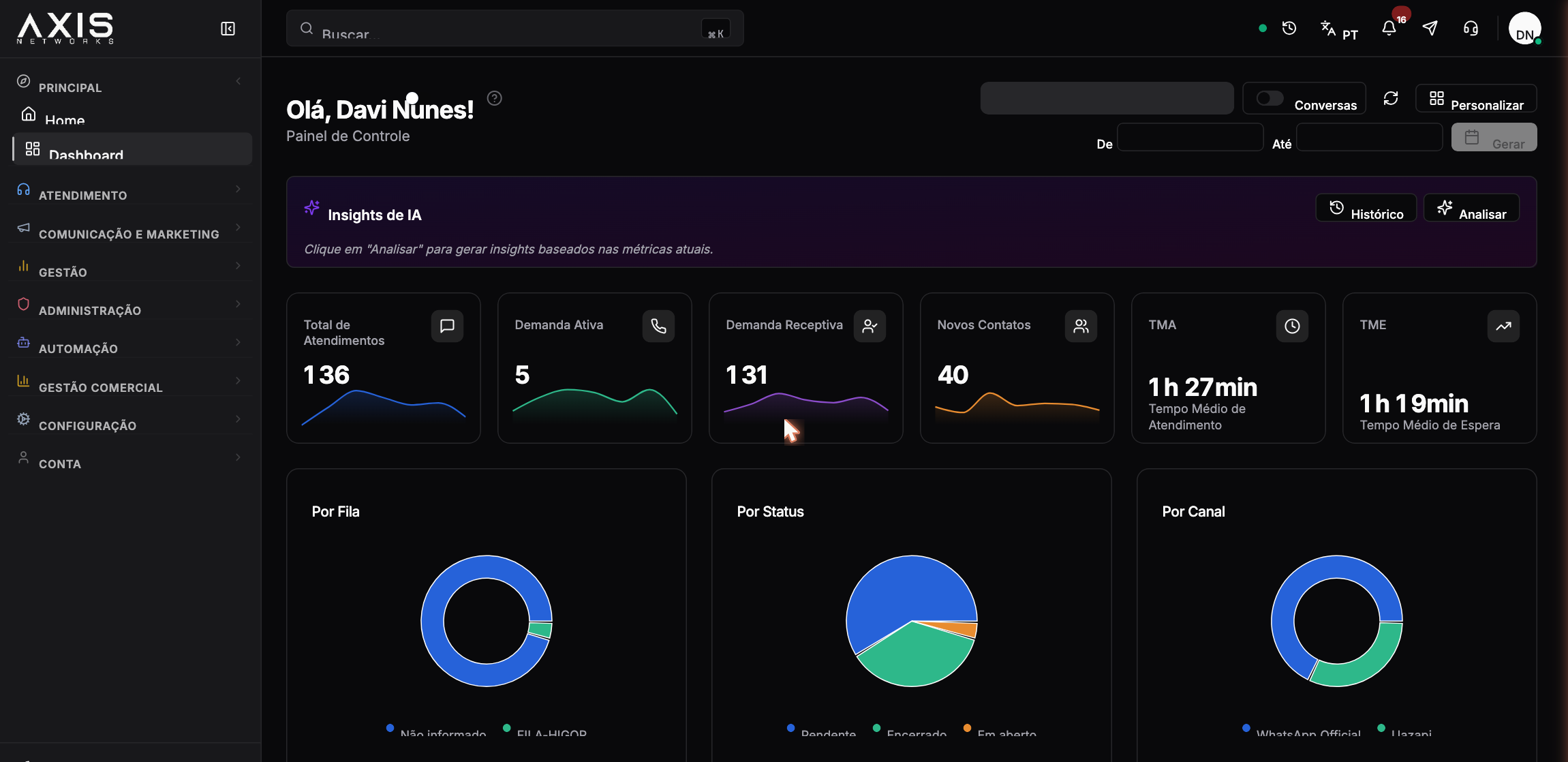Viewport: 1568px width, 762px height.
Task: Toggle Pendente legend blue dot
Action: (x=790, y=728)
